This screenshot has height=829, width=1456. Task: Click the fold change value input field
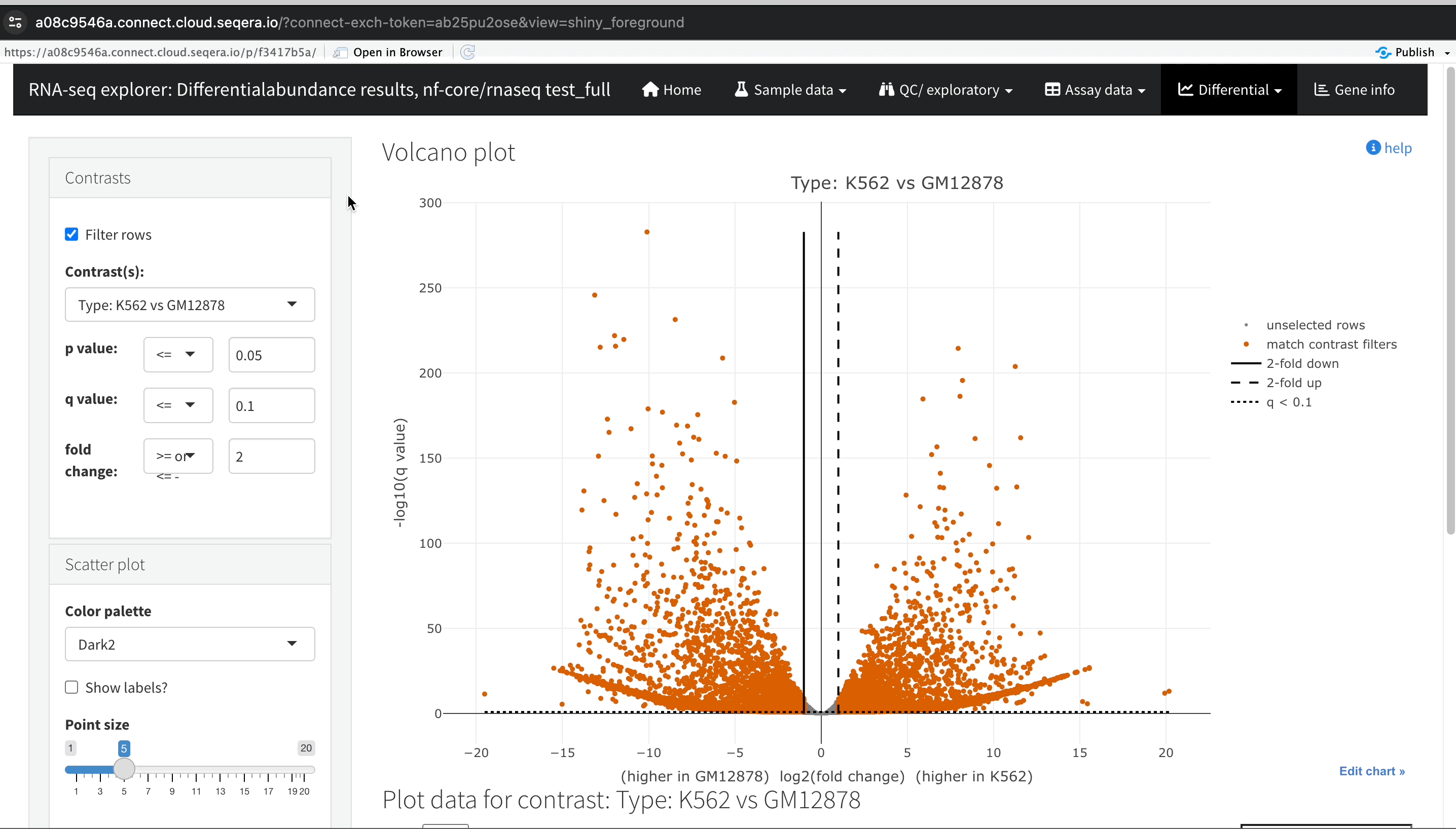[x=271, y=456]
